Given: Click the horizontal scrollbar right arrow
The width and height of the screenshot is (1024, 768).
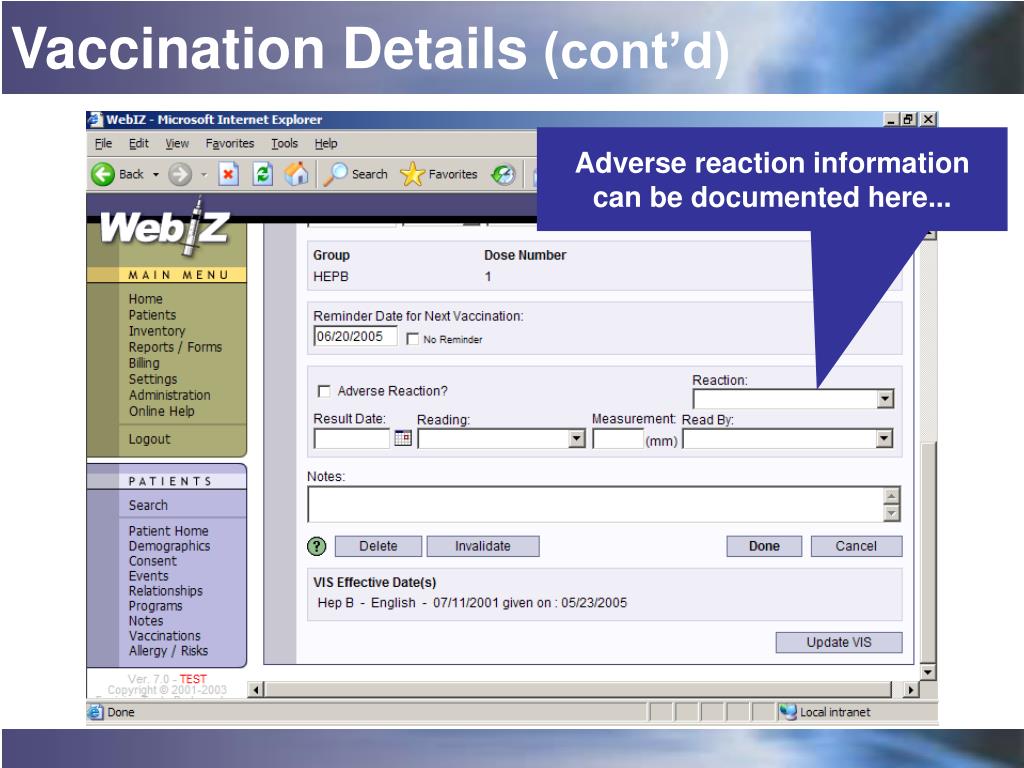Looking at the screenshot, I should [910, 690].
